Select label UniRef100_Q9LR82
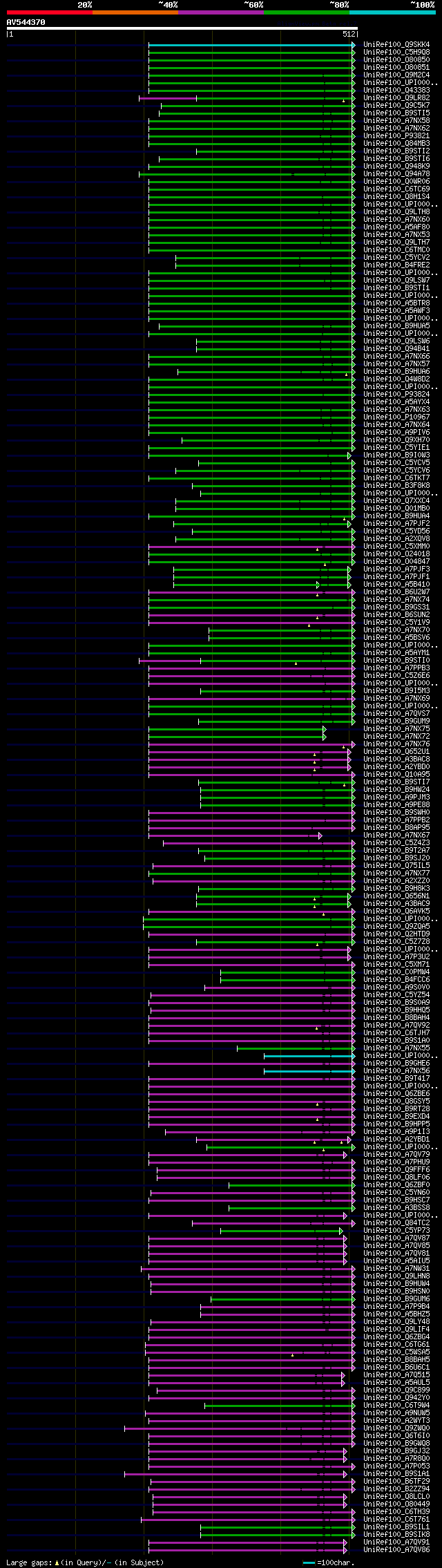The height and width of the screenshot is (1568, 442). tap(396, 98)
